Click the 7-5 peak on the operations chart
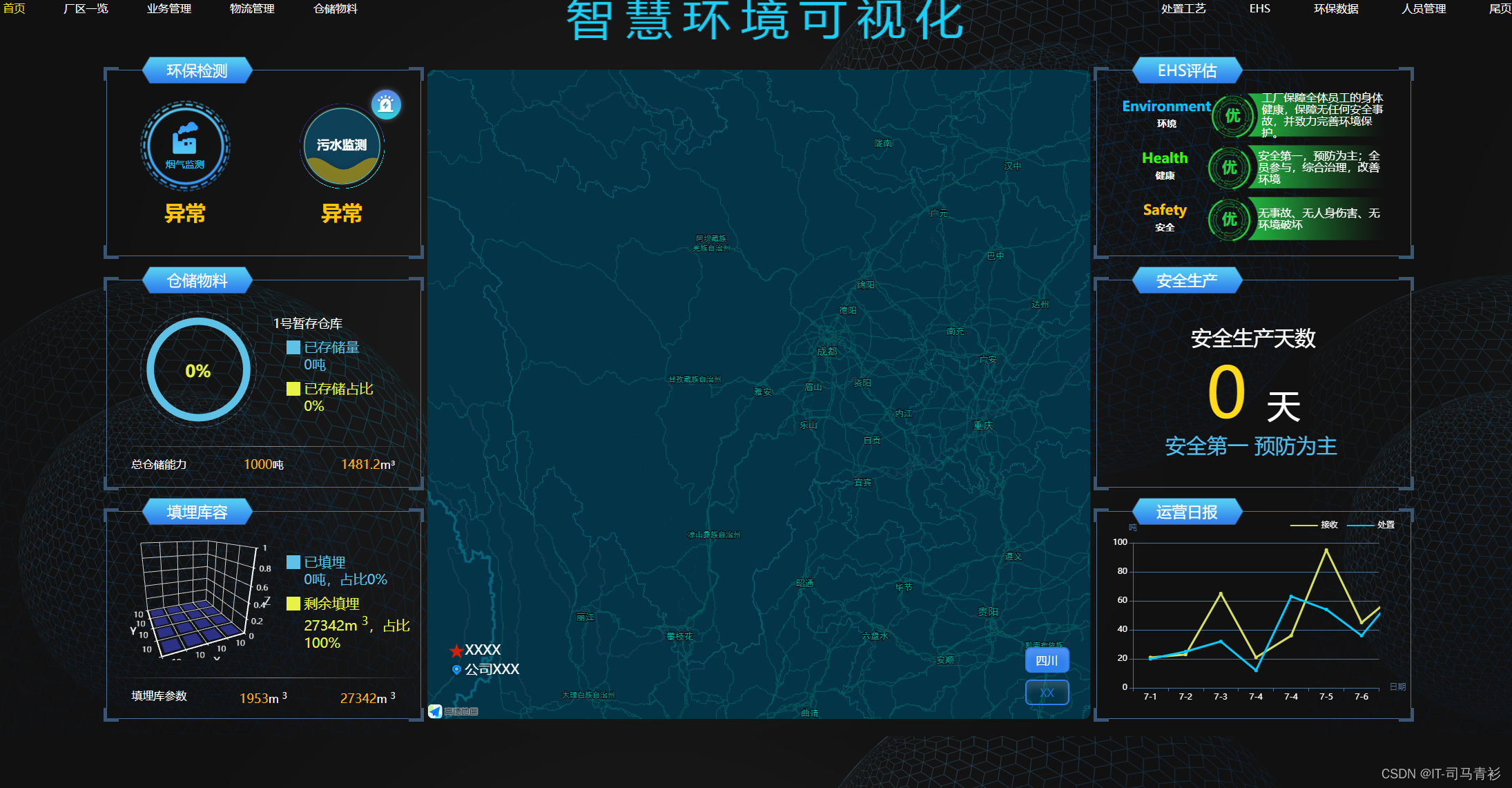 [x=1326, y=550]
